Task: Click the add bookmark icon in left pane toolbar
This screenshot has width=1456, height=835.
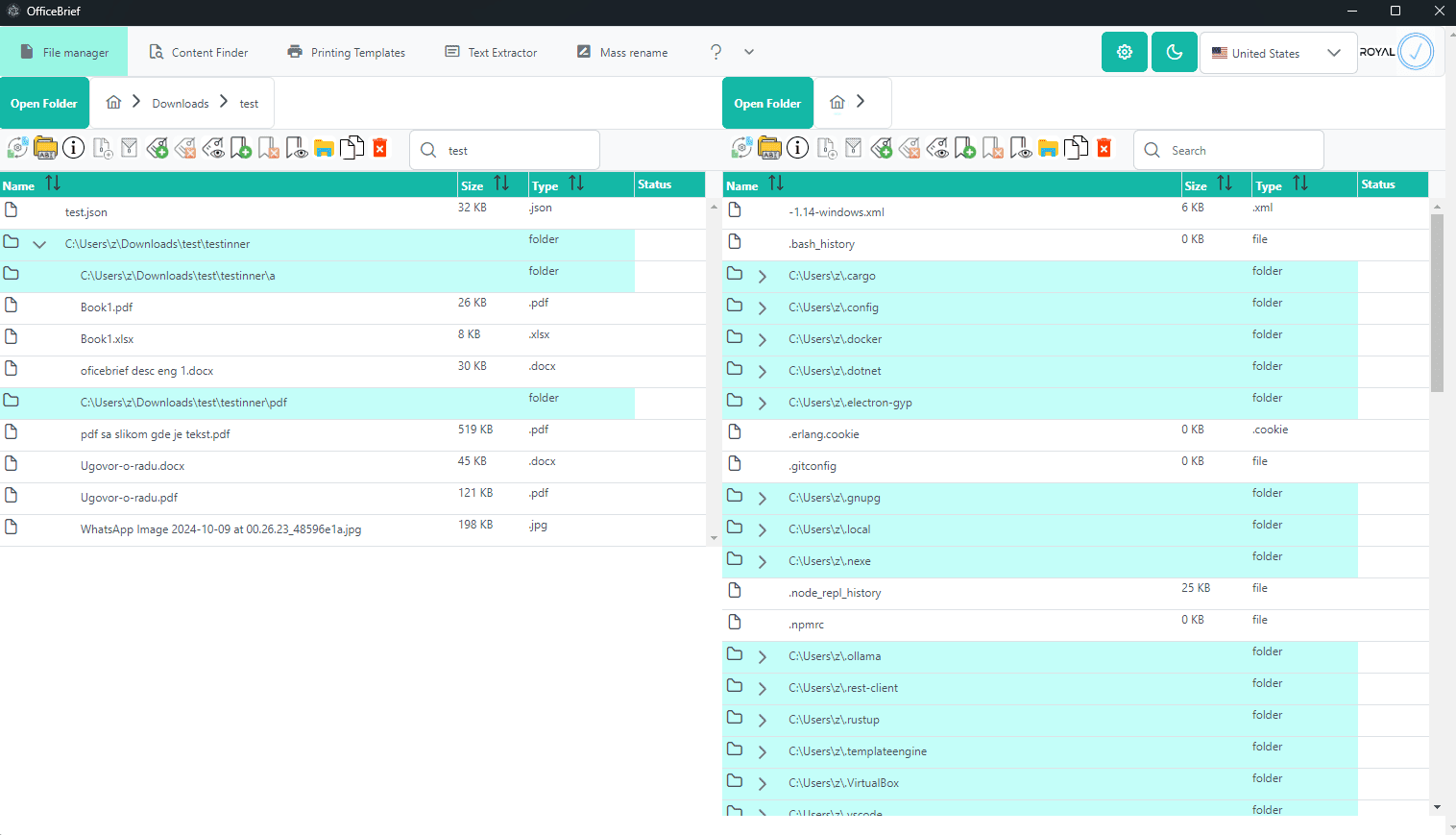Action: pos(241,148)
